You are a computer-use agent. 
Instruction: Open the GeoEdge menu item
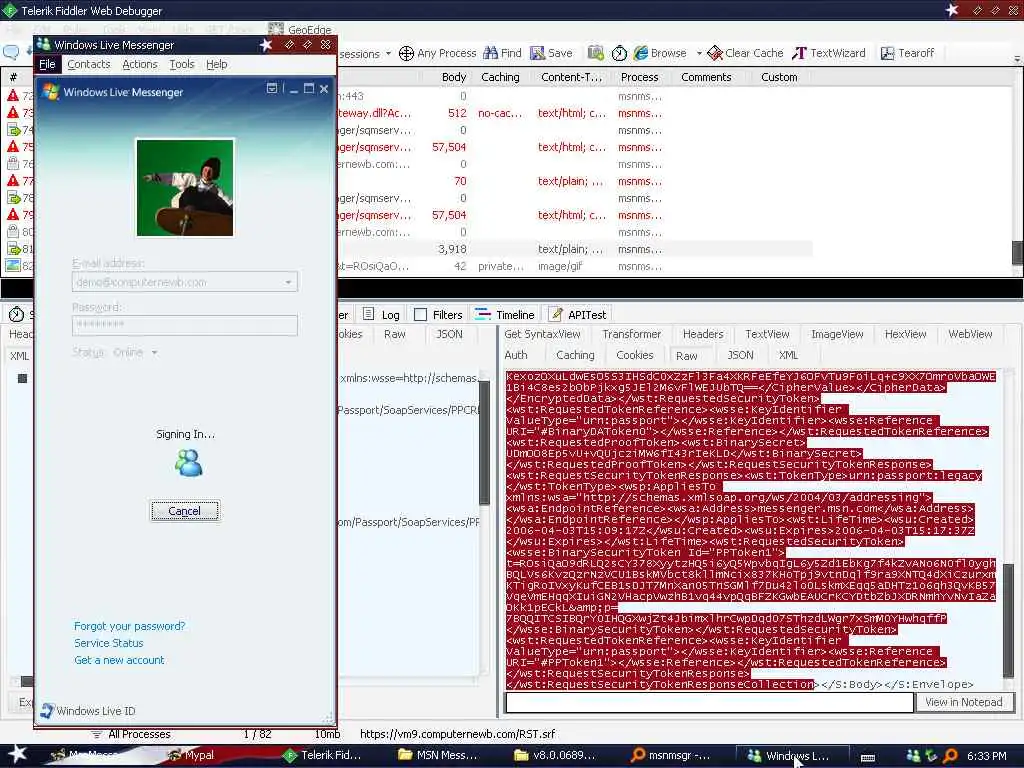[x=300, y=29]
